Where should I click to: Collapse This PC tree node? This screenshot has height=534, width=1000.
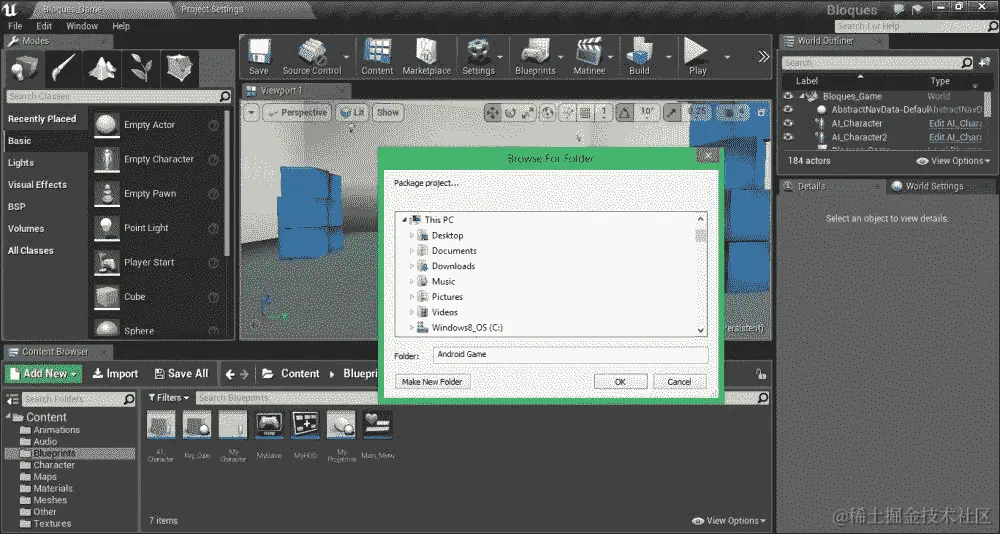pos(404,220)
